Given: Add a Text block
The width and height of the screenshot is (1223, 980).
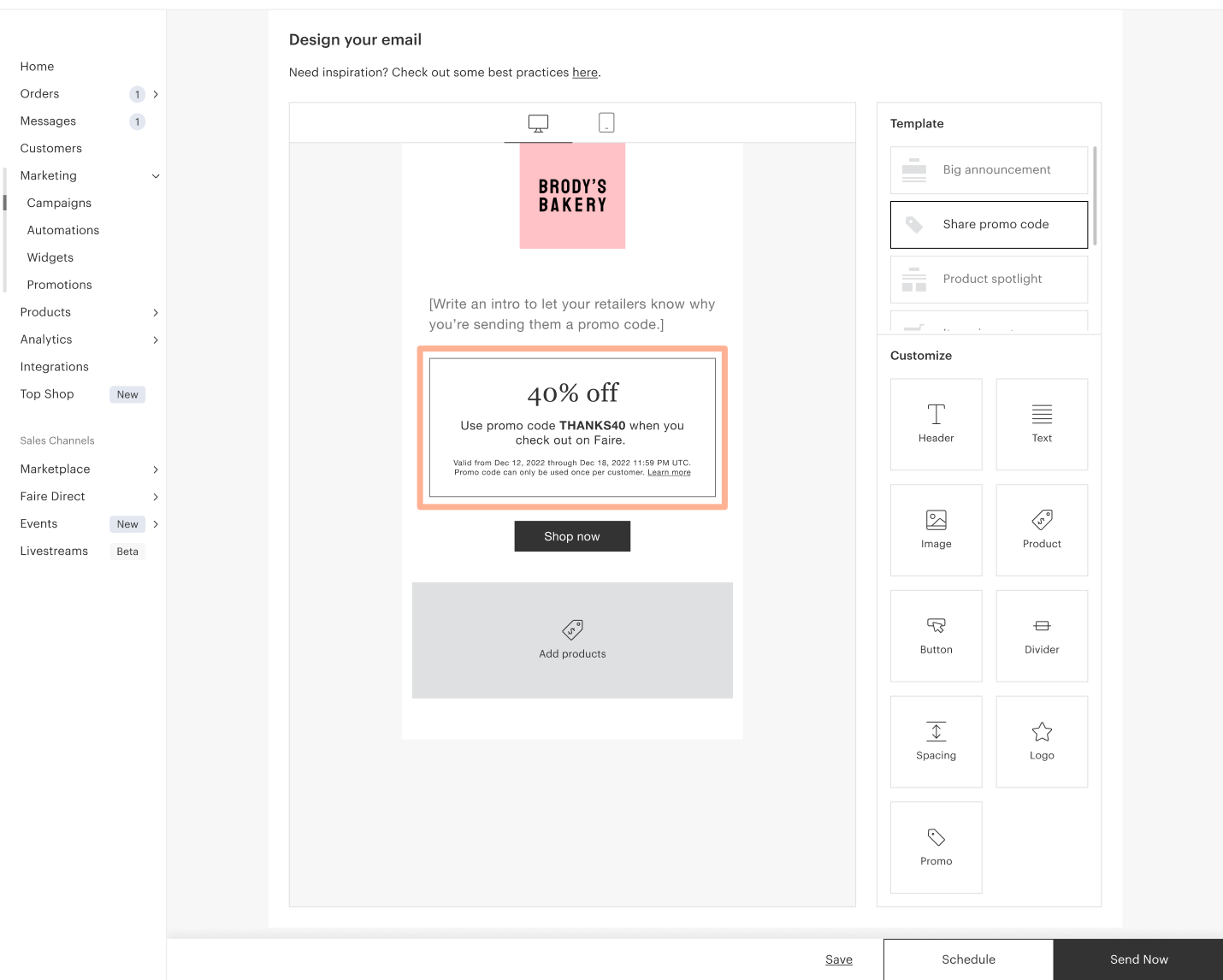Looking at the screenshot, I should tap(1042, 424).
